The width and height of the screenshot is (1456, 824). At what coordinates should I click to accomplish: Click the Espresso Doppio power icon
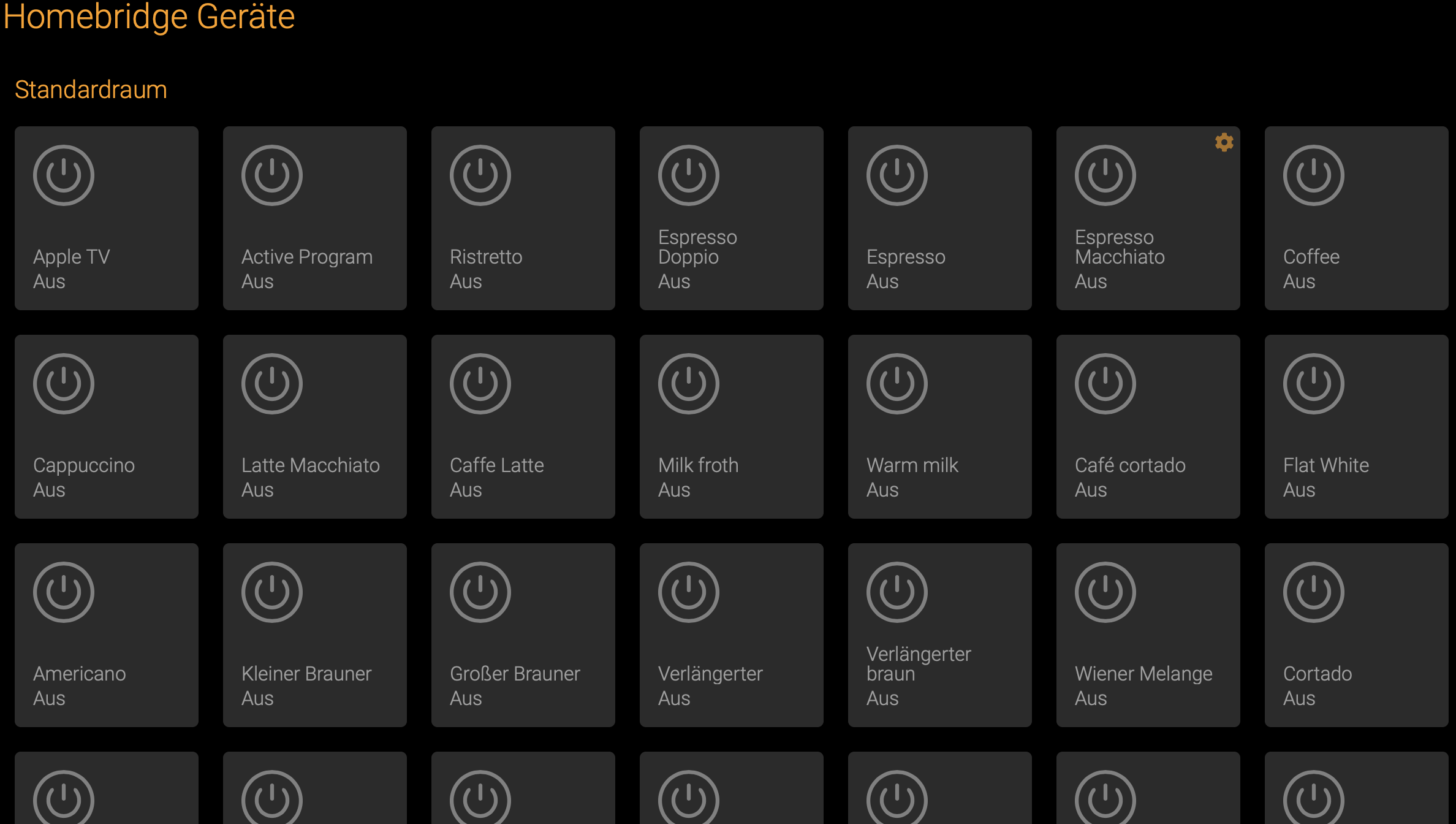(688, 175)
